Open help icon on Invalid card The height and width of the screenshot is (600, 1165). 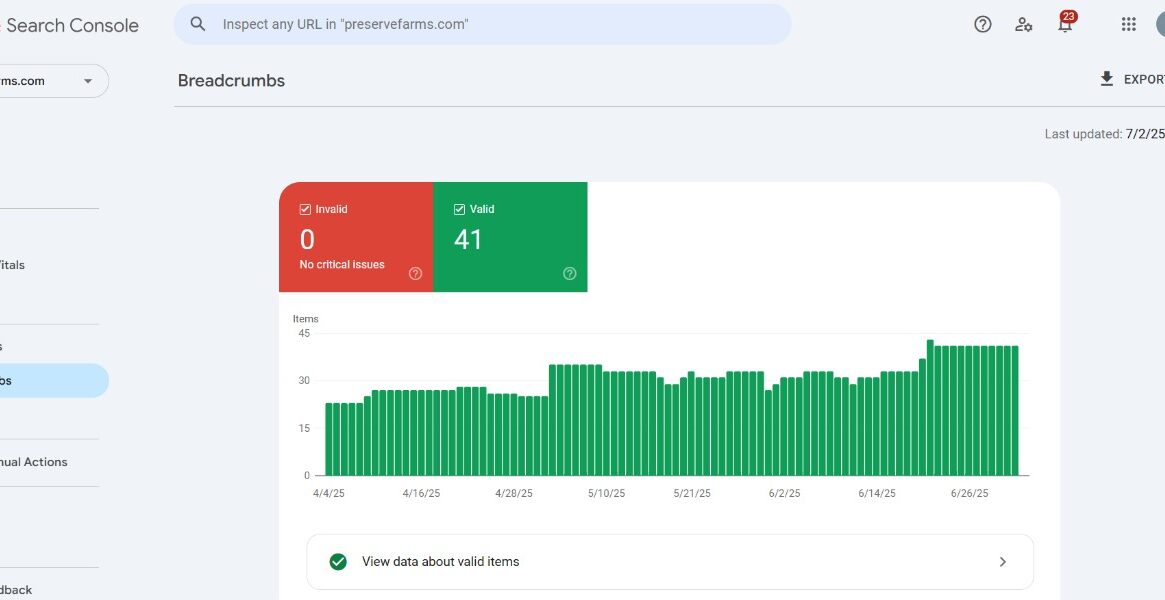coord(415,273)
